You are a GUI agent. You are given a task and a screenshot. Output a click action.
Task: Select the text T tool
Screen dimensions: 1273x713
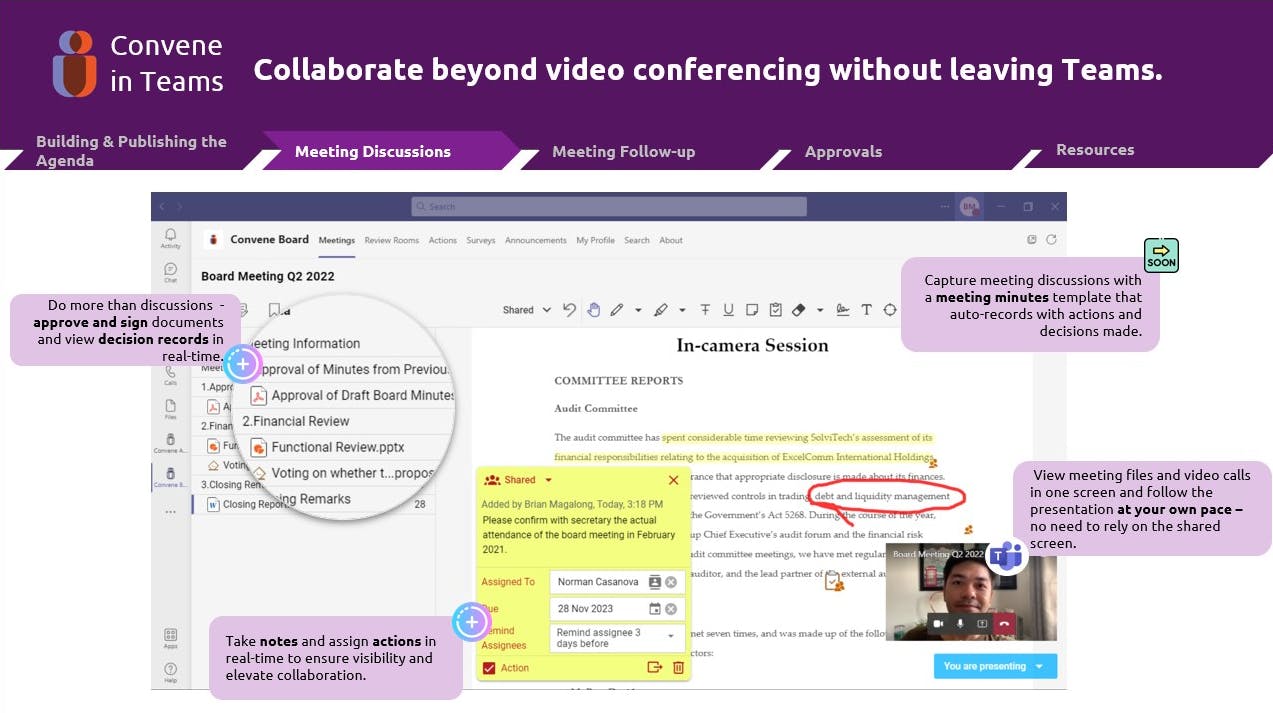(x=866, y=310)
